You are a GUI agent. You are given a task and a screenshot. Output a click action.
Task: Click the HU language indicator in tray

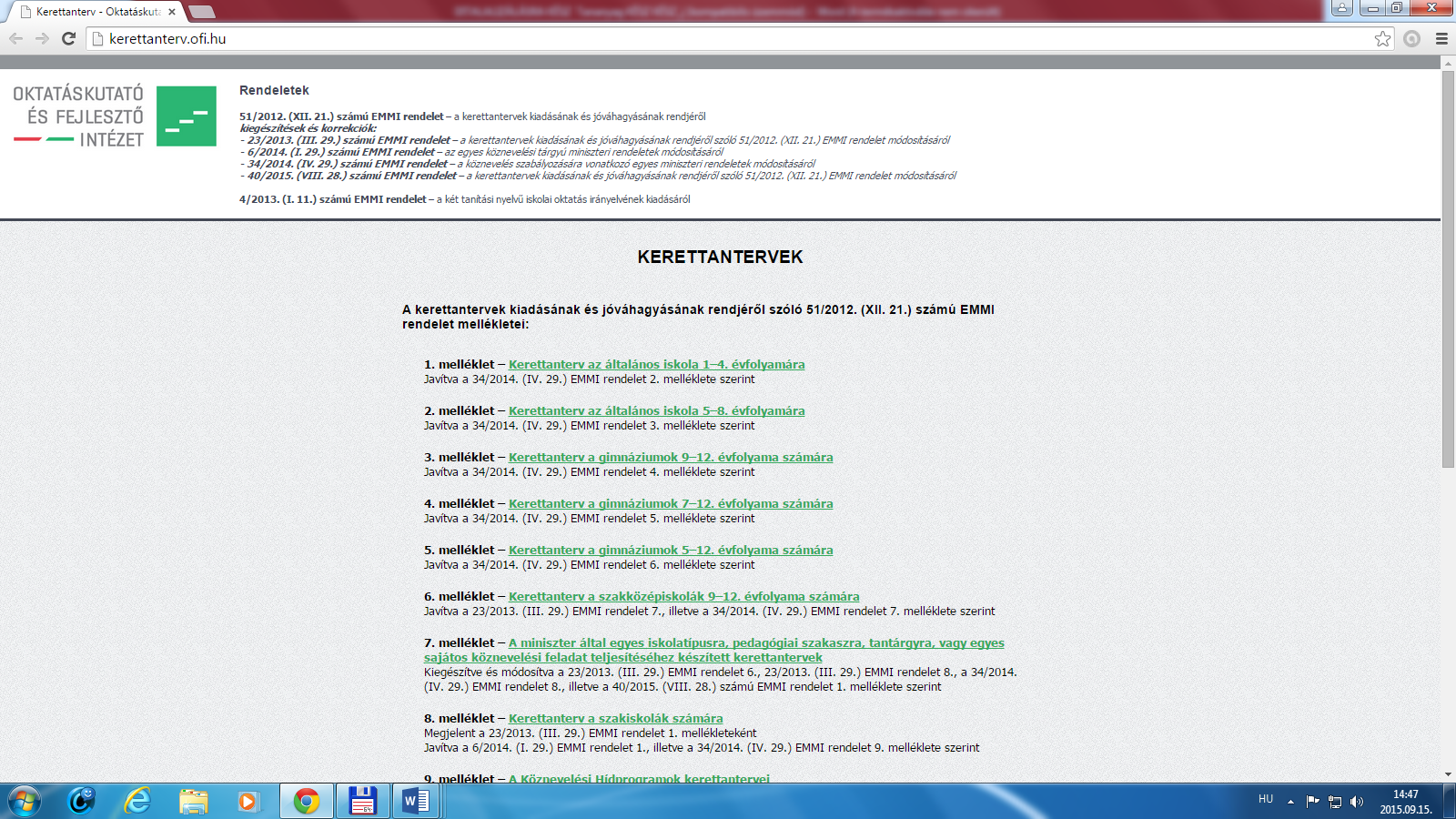tap(1266, 799)
